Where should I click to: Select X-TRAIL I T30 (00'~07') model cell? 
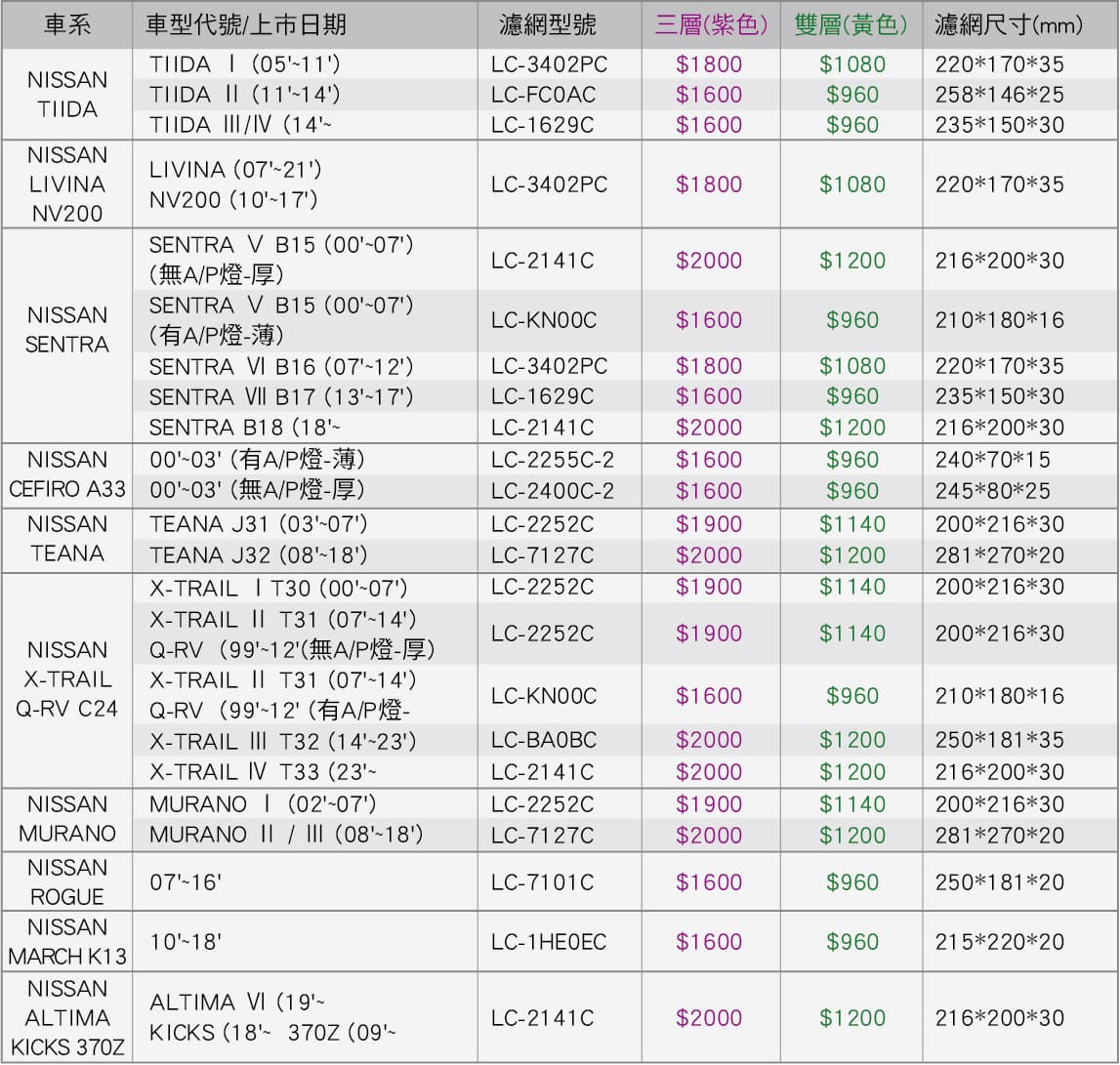305,588
